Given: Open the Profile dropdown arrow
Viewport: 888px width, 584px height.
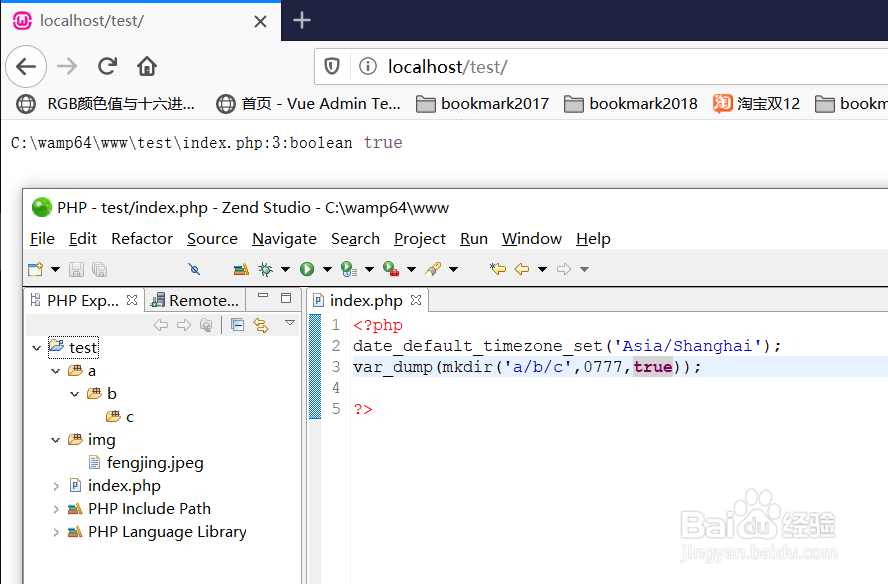Looking at the screenshot, I should [x=369, y=269].
